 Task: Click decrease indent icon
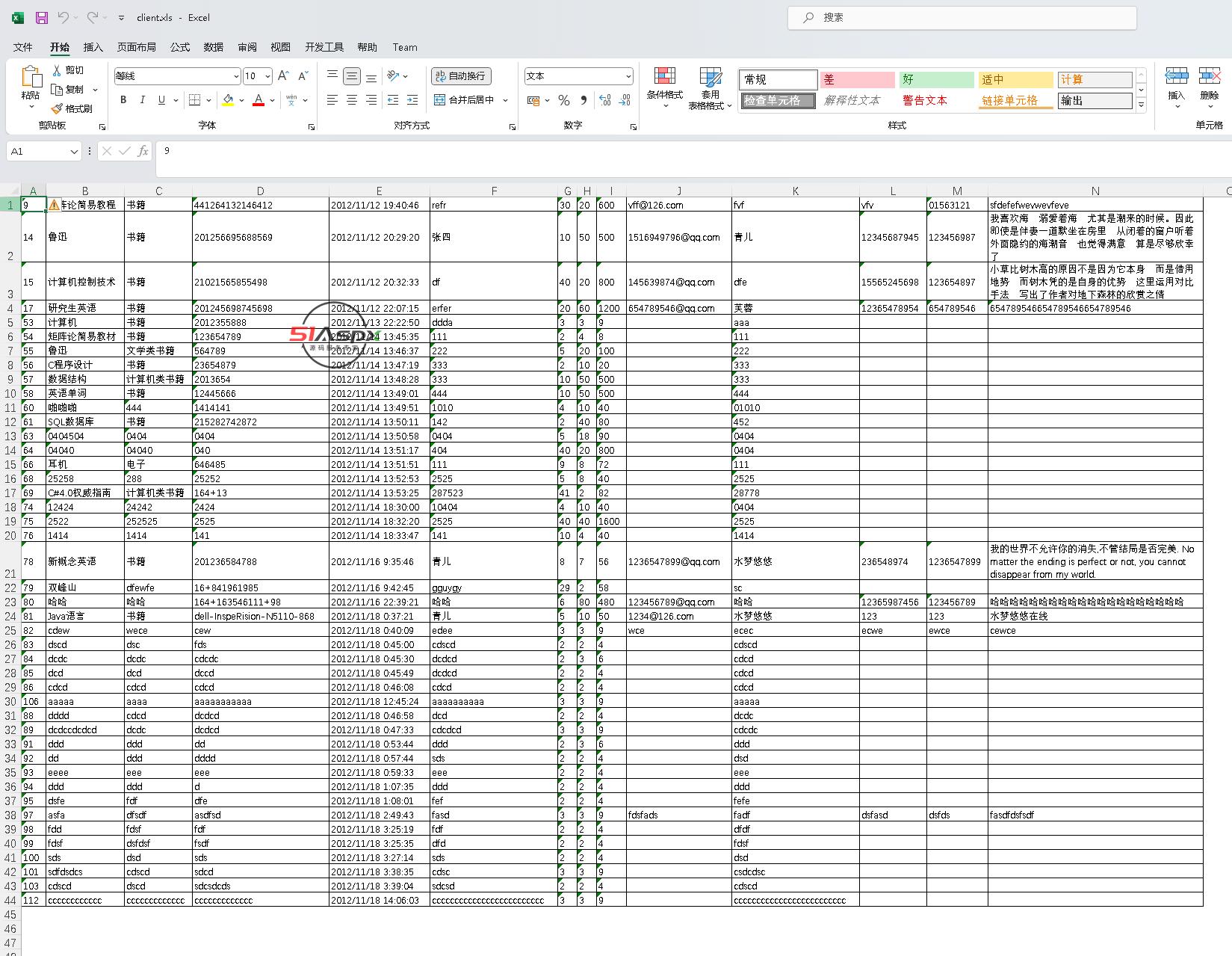(393, 99)
